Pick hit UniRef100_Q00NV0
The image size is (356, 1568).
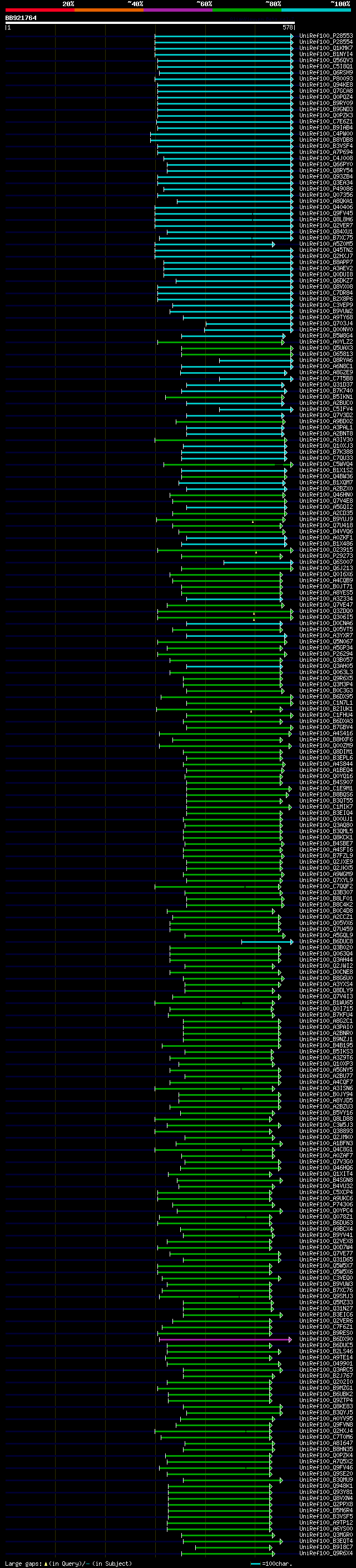pyautogui.click(x=326, y=329)
